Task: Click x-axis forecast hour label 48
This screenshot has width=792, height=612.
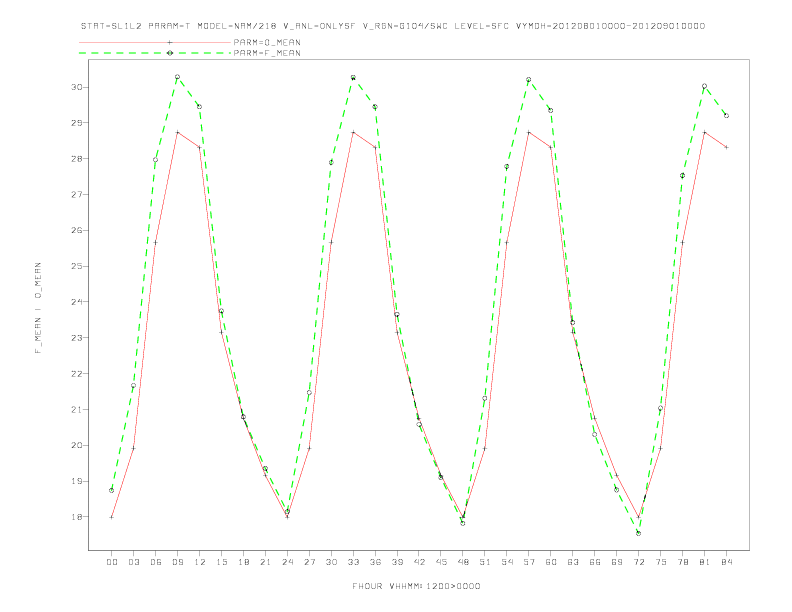Action: click(x=463, y=562)
